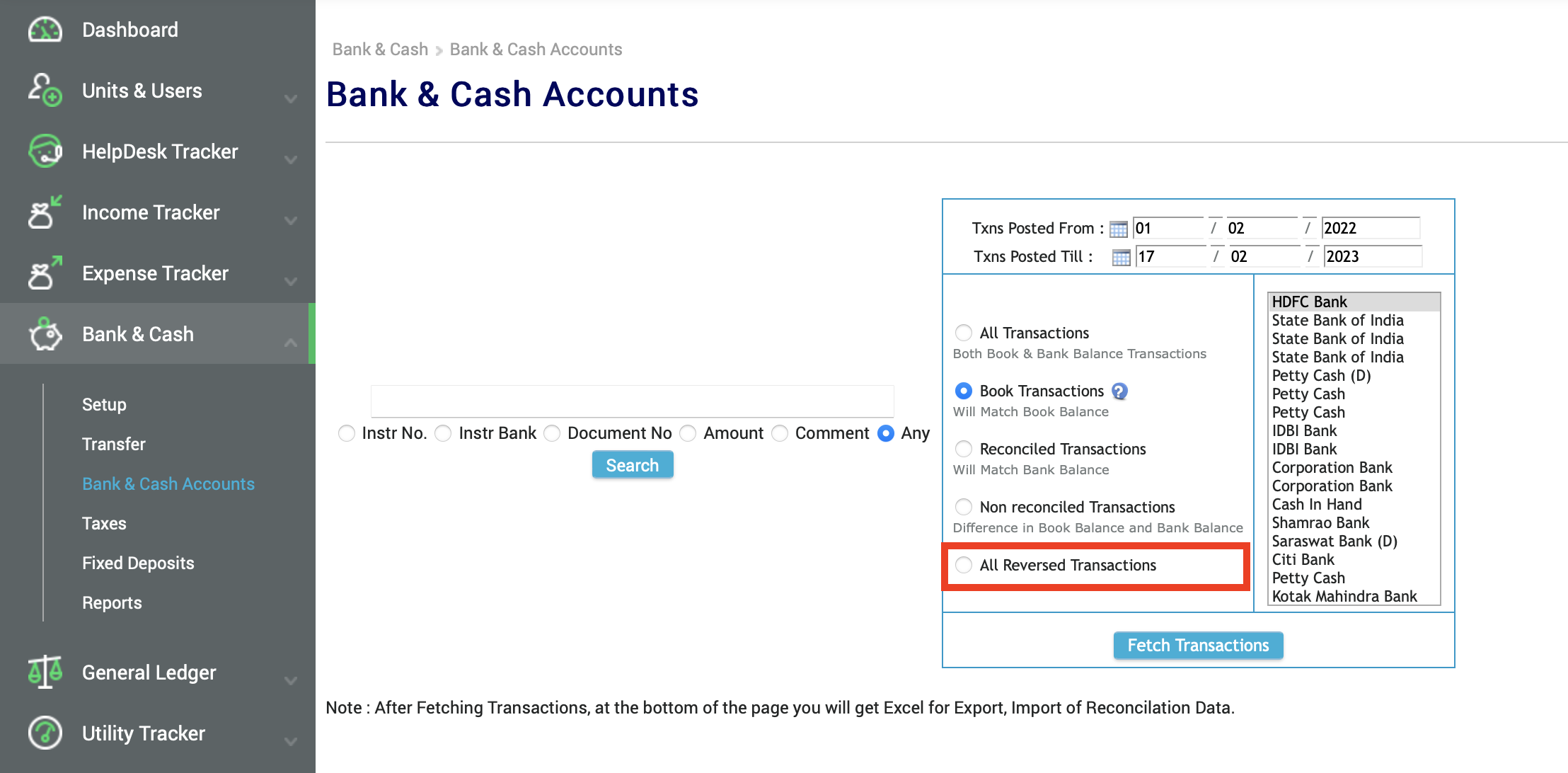Select the Expense Tracker icon
This screenshot has width=1568, height=773.
(x=44, y=273)
